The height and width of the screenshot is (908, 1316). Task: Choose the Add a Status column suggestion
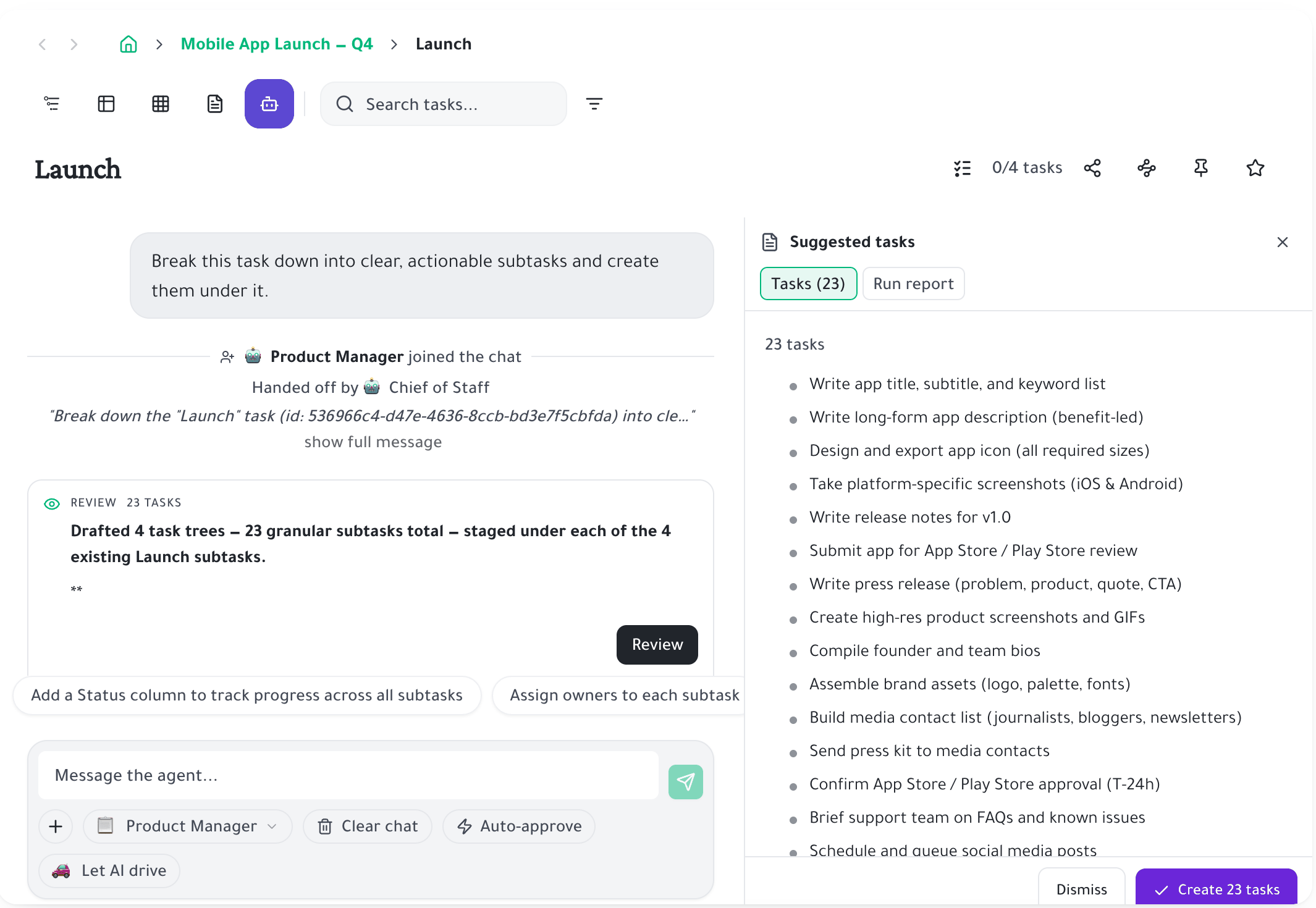(247, 696)
